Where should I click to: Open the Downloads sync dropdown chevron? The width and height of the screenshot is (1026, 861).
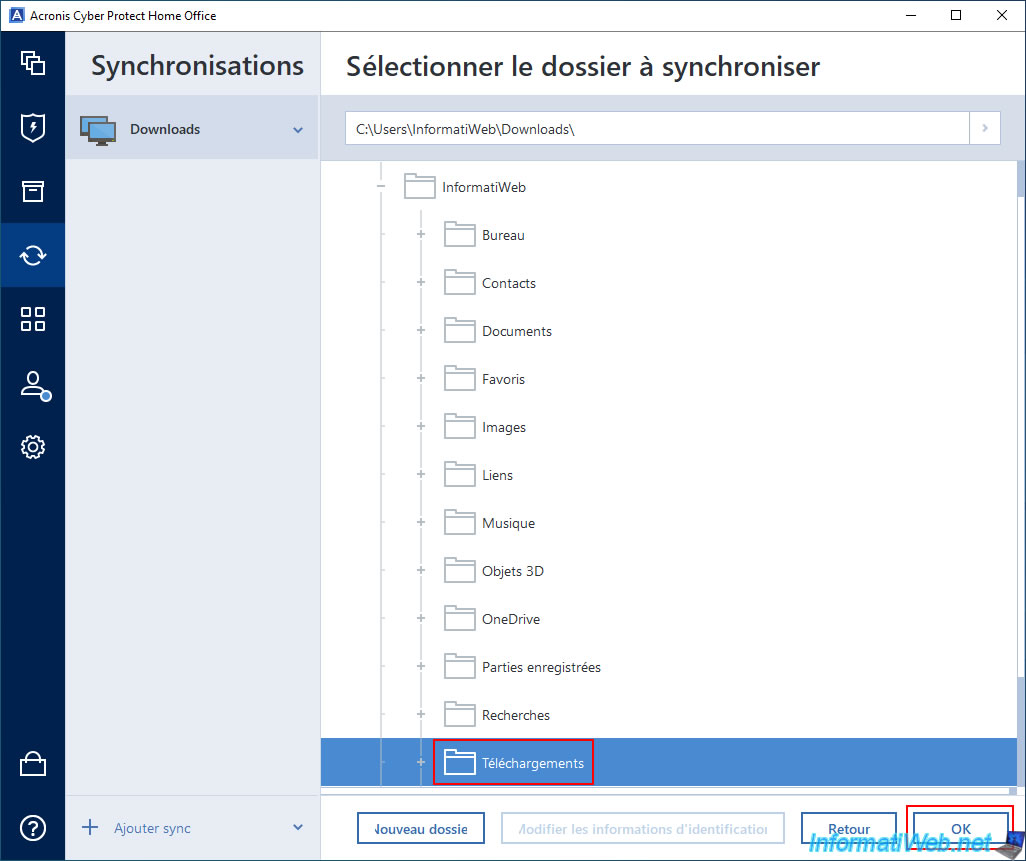[x=298, y=130]
